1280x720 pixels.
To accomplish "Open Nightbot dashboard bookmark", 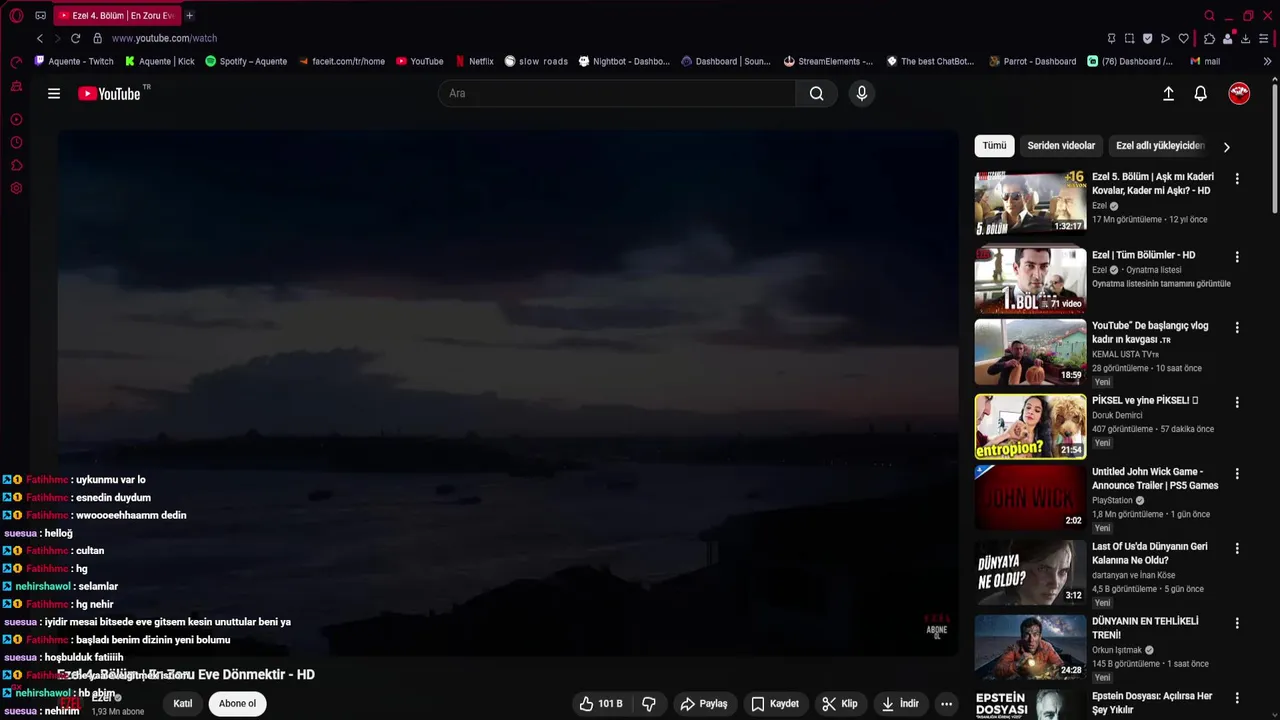I will click(624, 61).
